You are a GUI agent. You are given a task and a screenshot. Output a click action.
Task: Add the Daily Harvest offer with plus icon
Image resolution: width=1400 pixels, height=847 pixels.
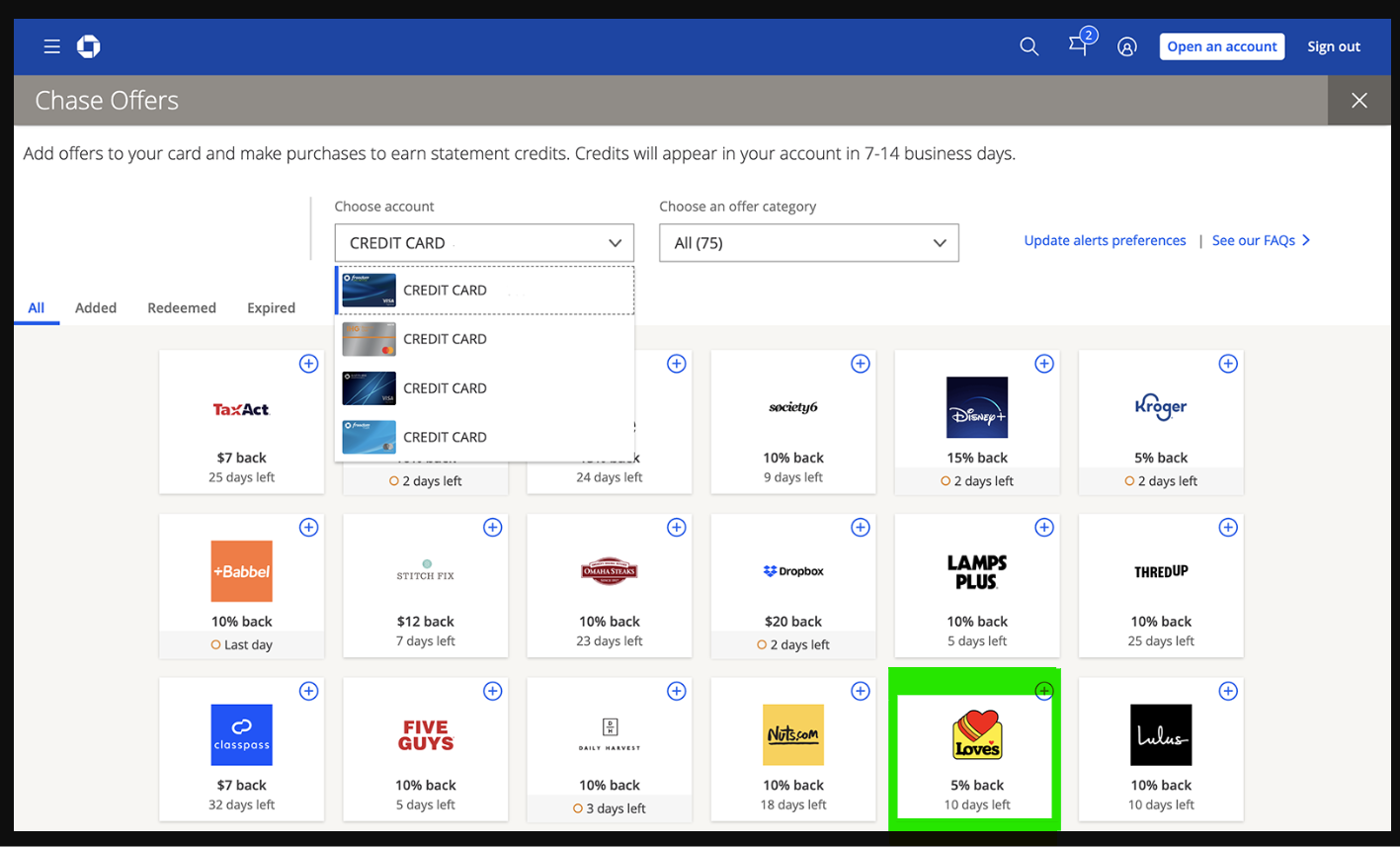coord(677,692)
